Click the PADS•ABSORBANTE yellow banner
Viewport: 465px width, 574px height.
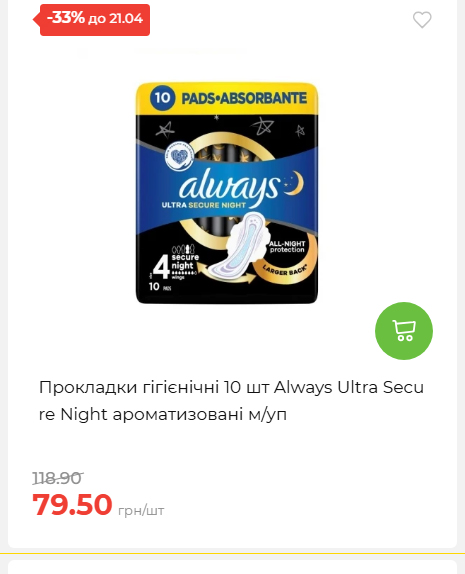click(227, 98)
